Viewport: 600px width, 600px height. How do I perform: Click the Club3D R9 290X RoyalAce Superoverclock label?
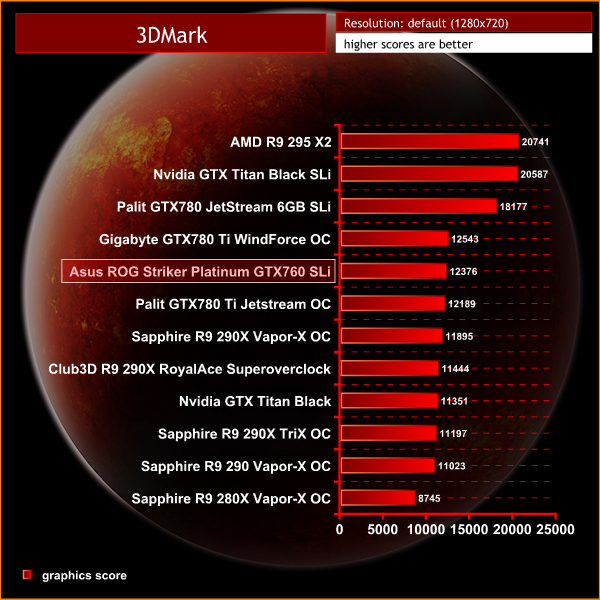pos(189,369)
